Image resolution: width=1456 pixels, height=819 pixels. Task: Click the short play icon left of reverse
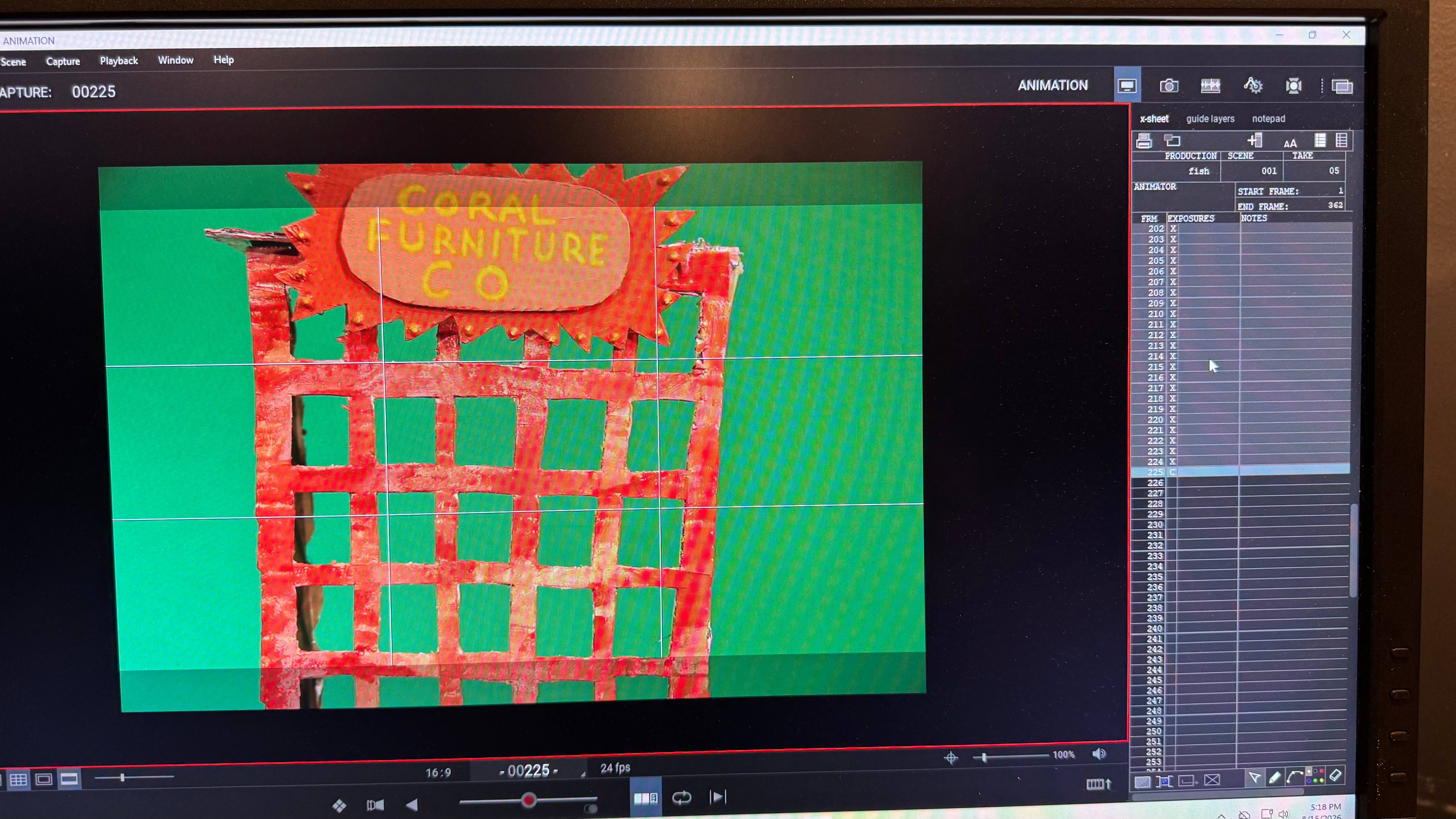click(375, 805)
